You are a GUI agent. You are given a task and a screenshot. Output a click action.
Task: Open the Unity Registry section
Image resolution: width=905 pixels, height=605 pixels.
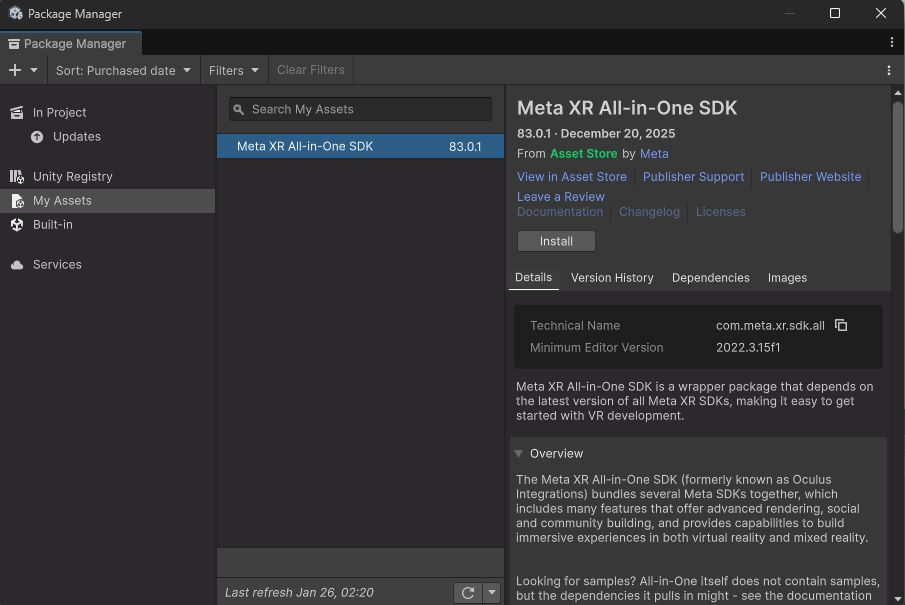pos(17,176)
